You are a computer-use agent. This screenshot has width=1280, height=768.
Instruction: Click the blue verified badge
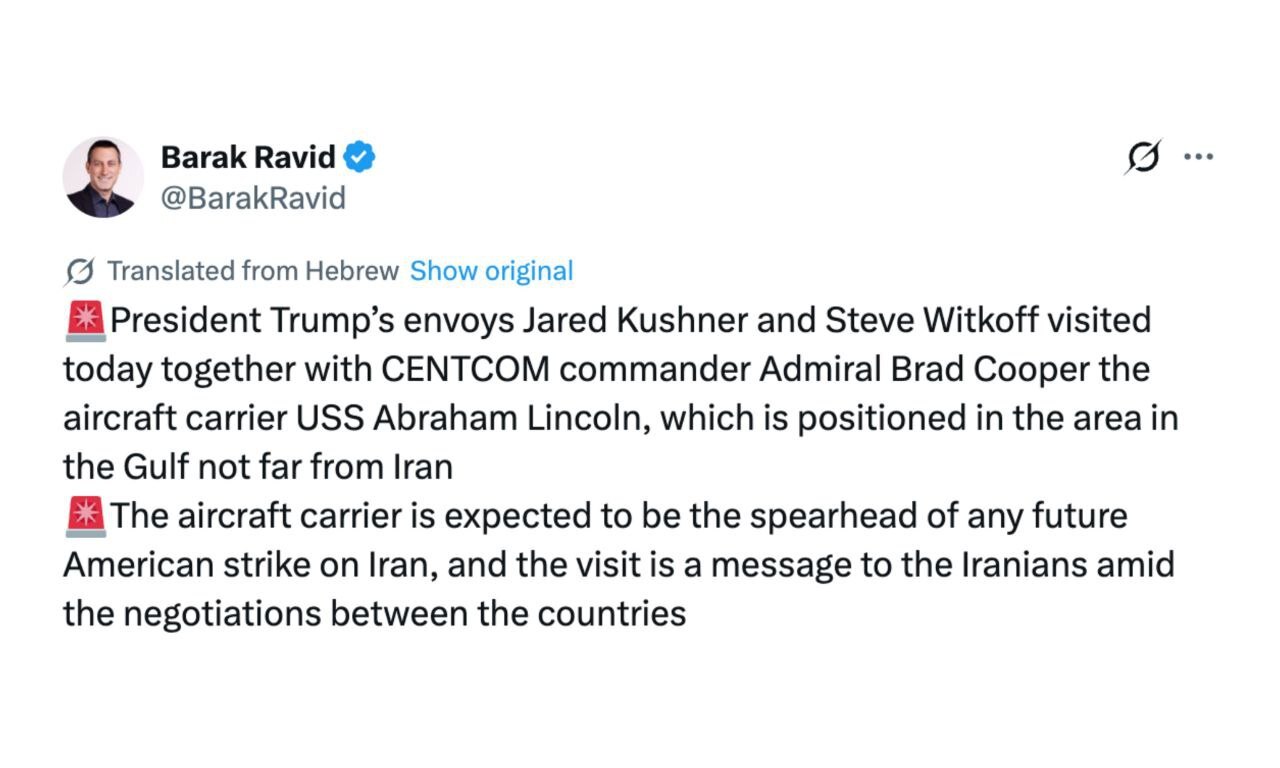(360, 157)
